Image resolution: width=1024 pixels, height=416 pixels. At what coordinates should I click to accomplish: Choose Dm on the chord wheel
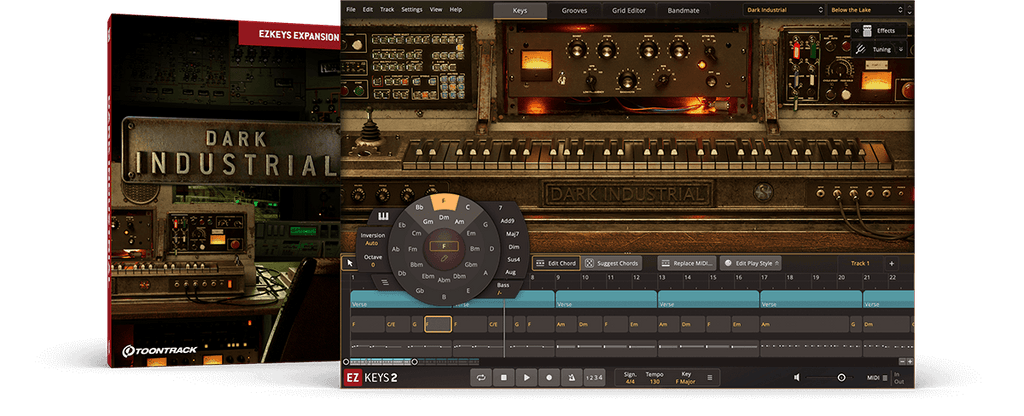[443, 217]
